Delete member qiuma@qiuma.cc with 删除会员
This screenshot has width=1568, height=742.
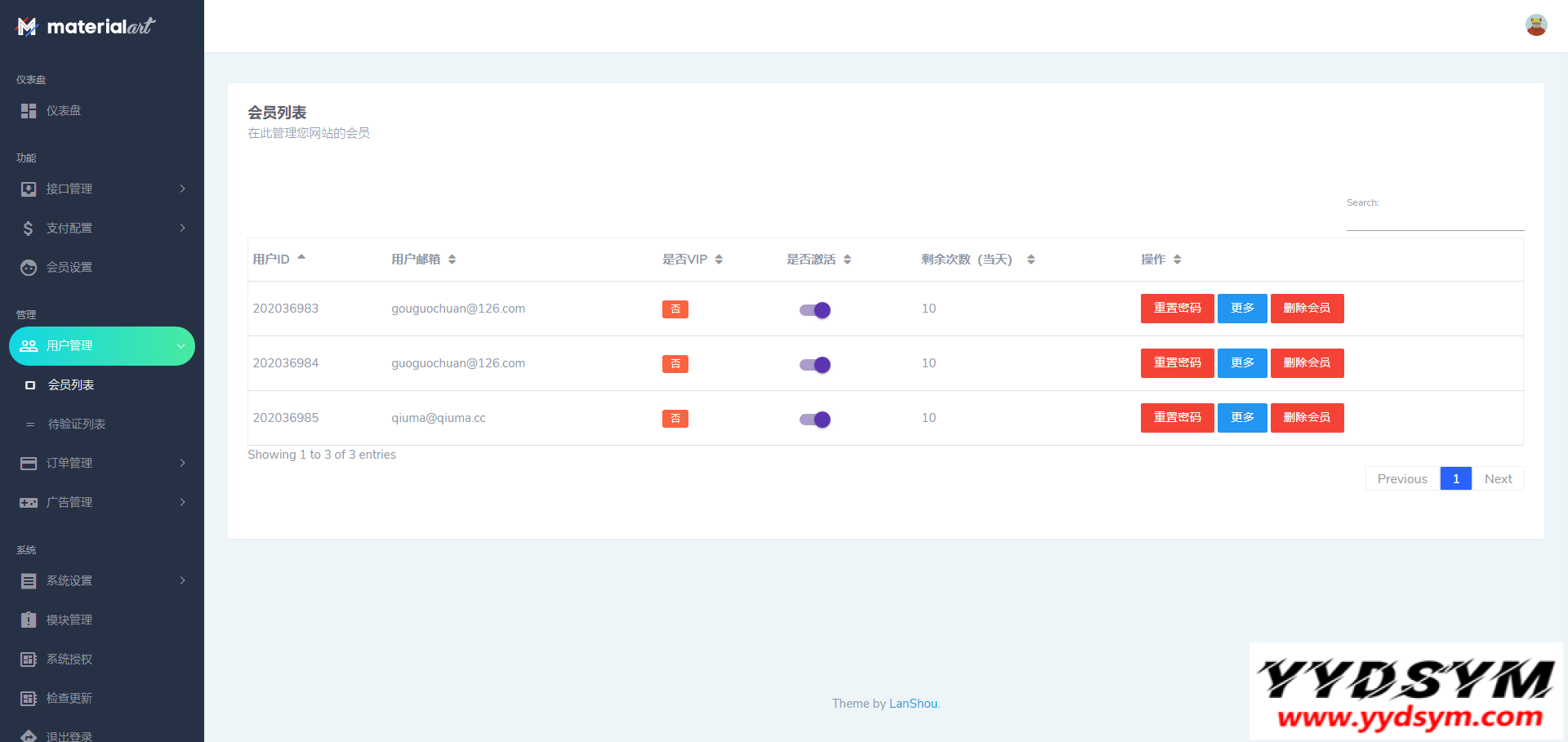[x=1307, y=418]
